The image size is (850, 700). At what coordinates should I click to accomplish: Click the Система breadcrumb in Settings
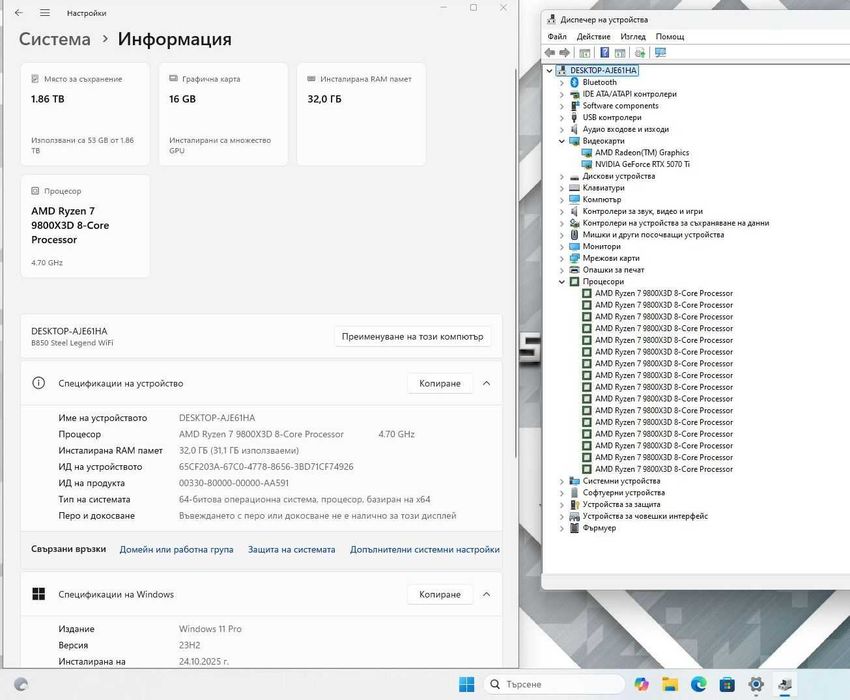click(55, 39)
